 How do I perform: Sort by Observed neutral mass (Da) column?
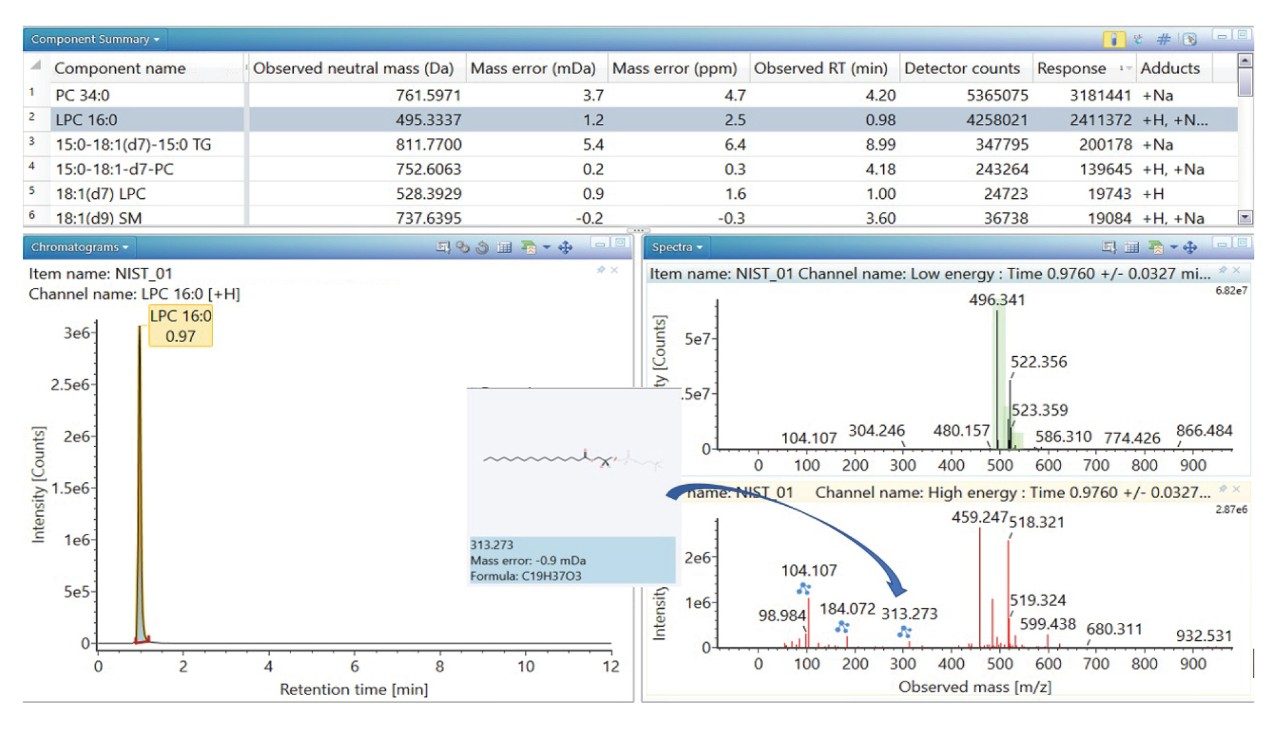click(x=357, y=68)
